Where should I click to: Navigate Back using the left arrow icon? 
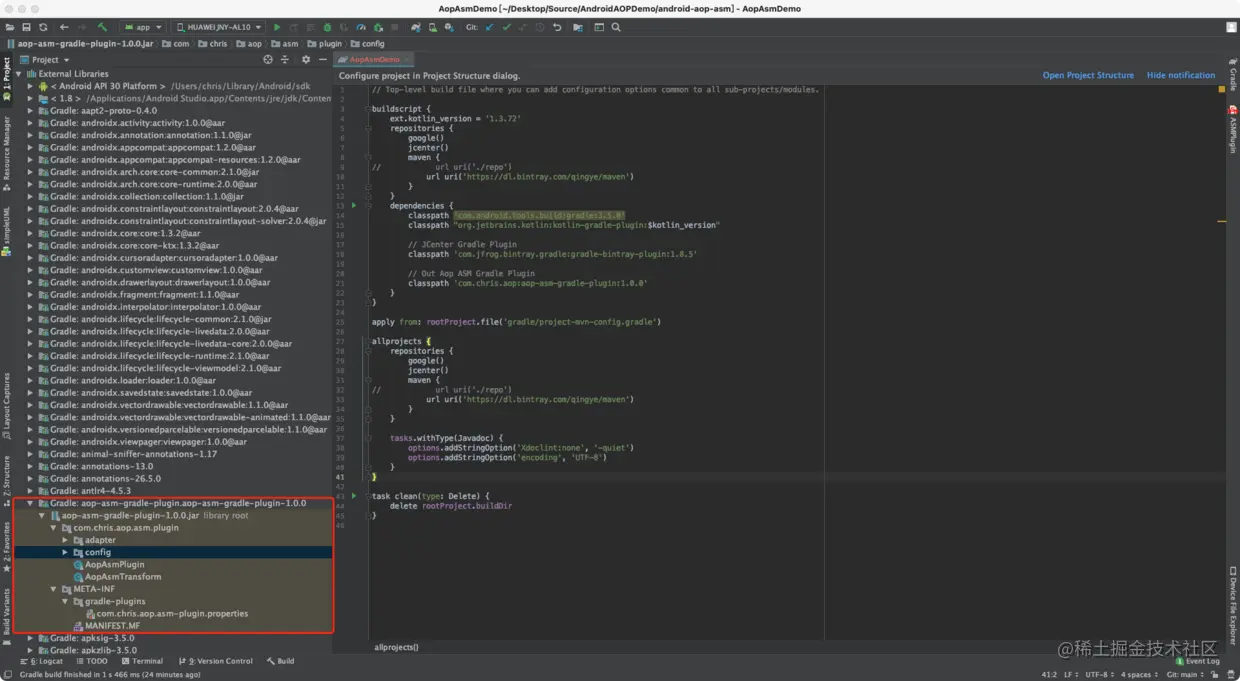65,27
